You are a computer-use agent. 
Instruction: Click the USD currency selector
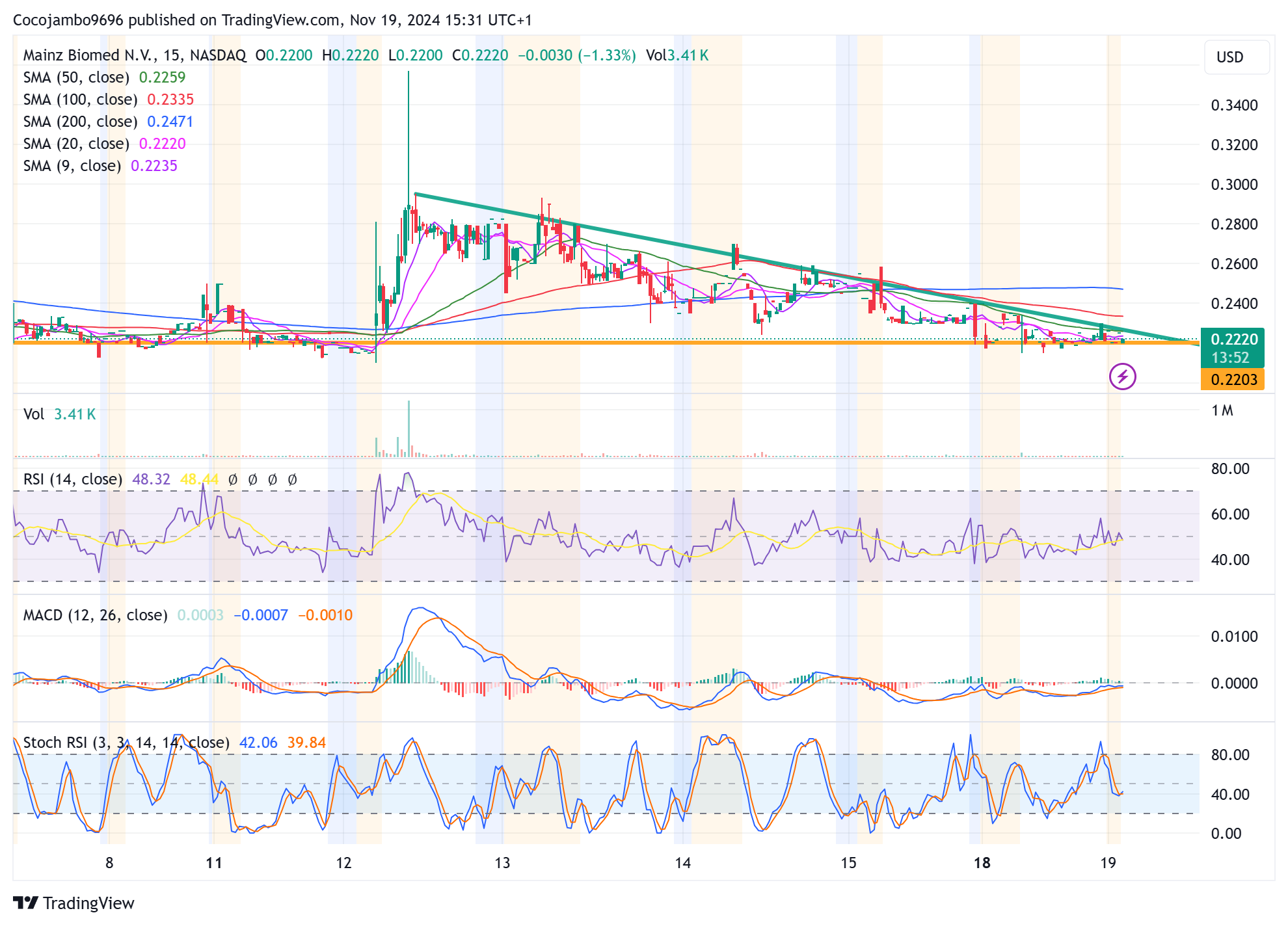(x=1236, y=57)
